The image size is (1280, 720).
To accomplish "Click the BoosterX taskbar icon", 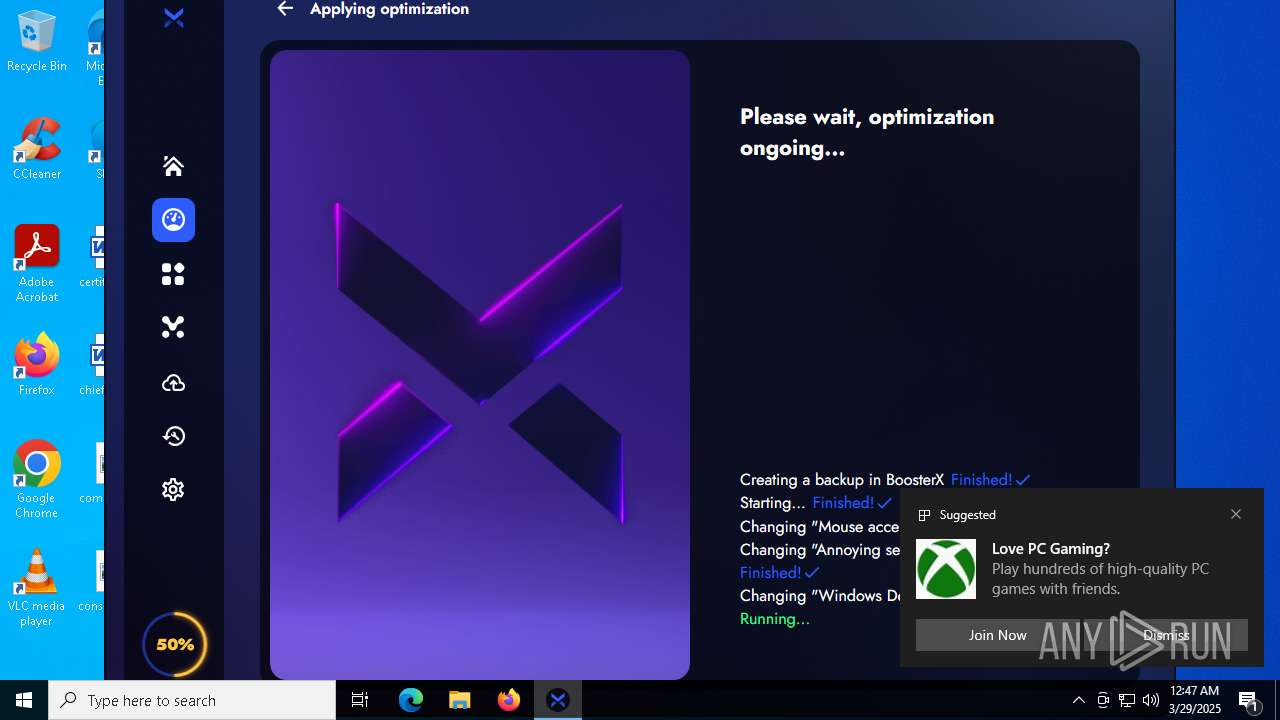I will coord(558,700).
